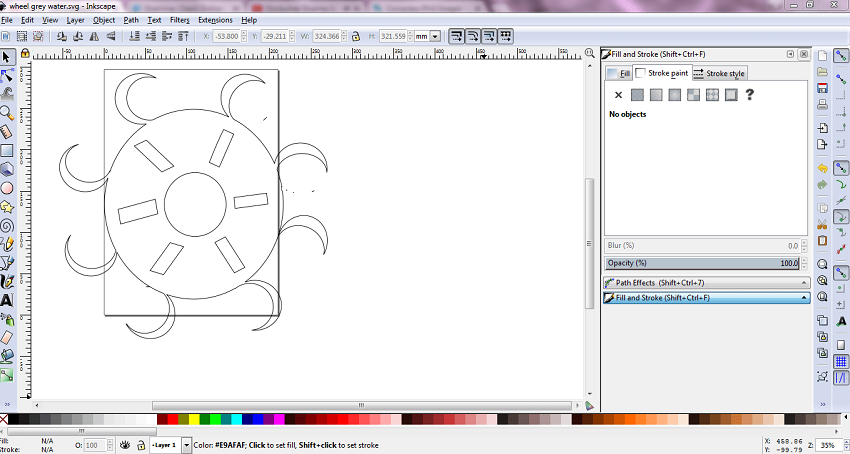The width and height of the screenshot is (850, 454).
Task: Toggle Layer 1 lock icon
Action: tap(140, 445)
